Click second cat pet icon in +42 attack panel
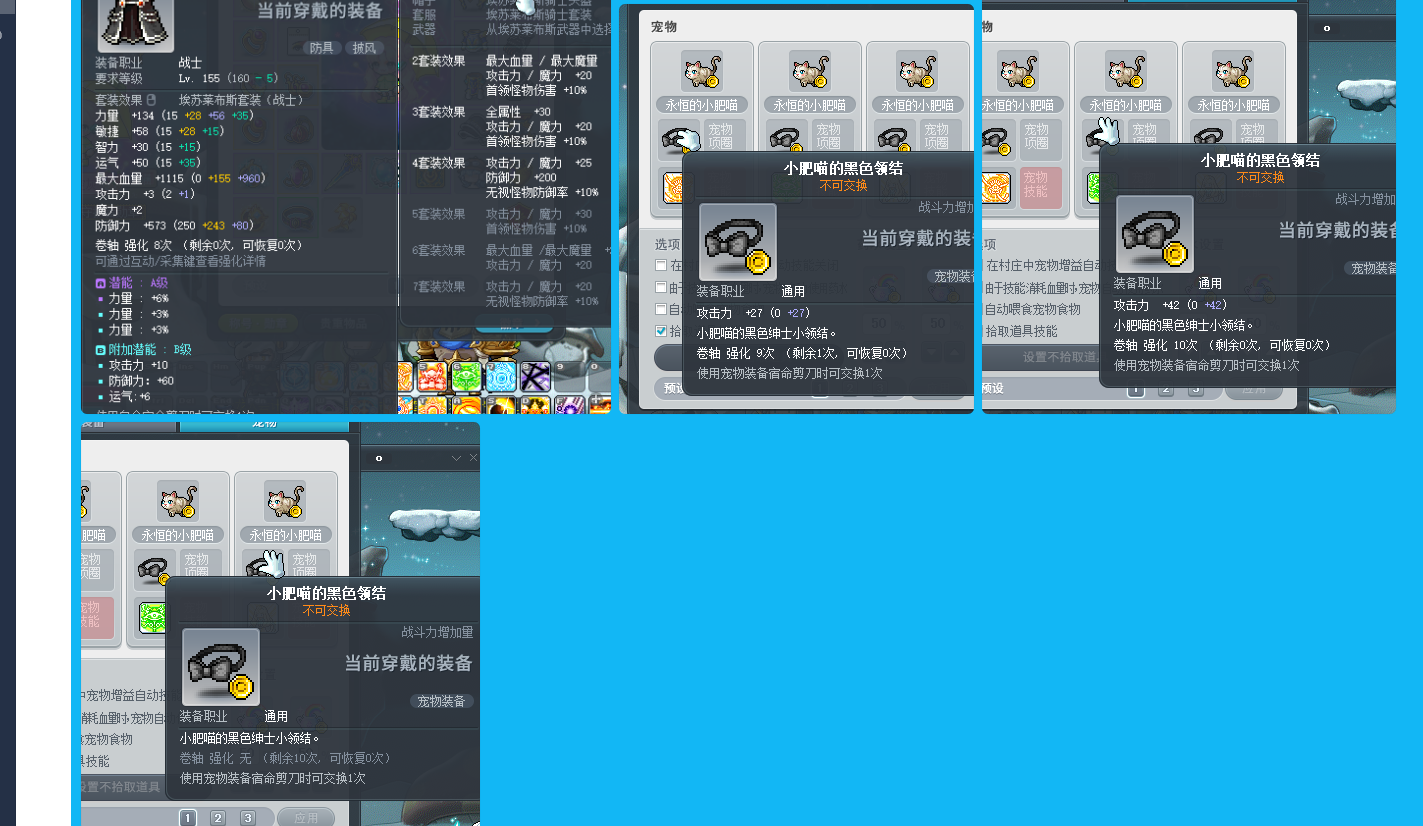Screen dimensions: 1423x826 [x=1126, y=71]
